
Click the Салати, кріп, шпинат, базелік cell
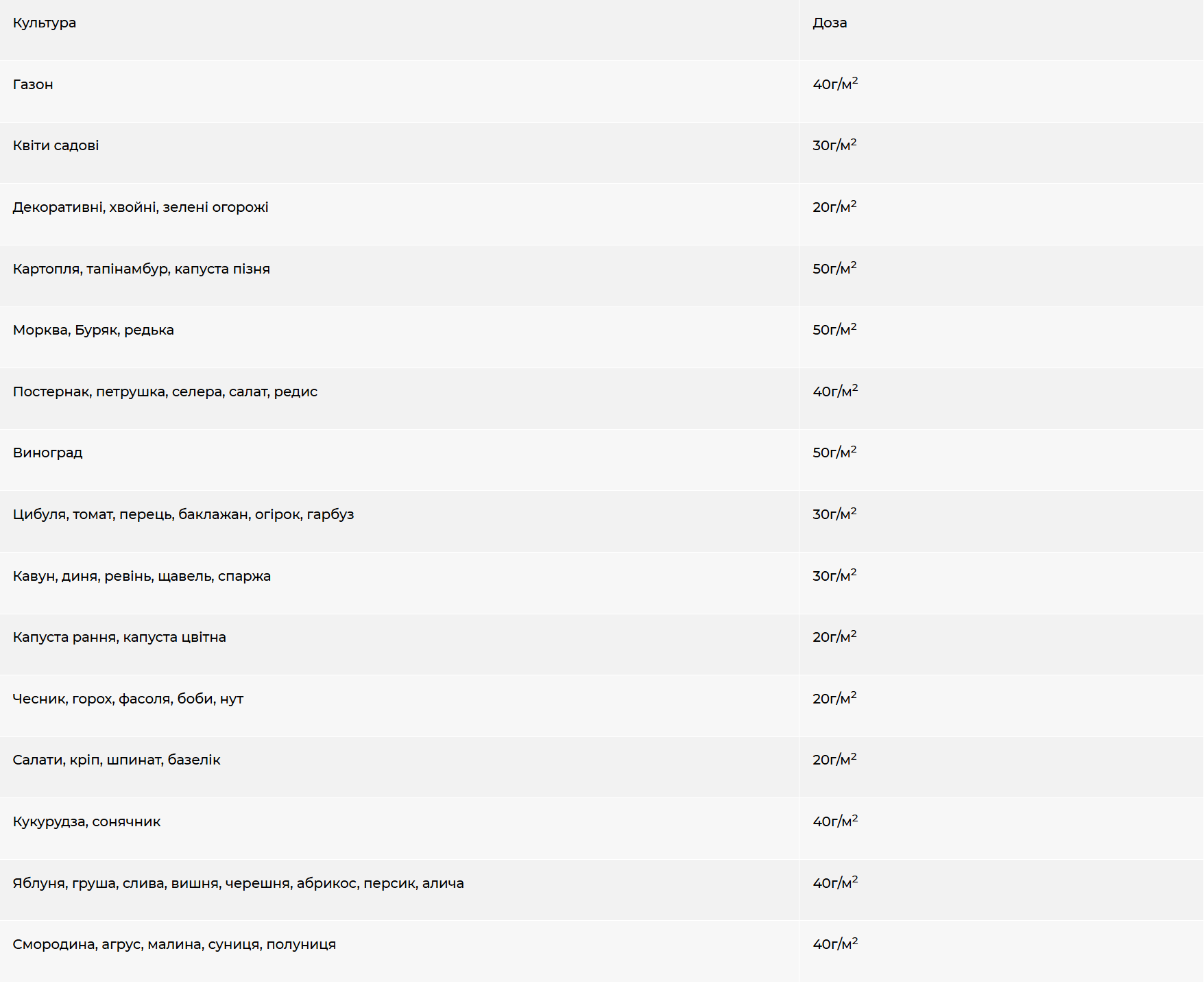tap(117, 760)
